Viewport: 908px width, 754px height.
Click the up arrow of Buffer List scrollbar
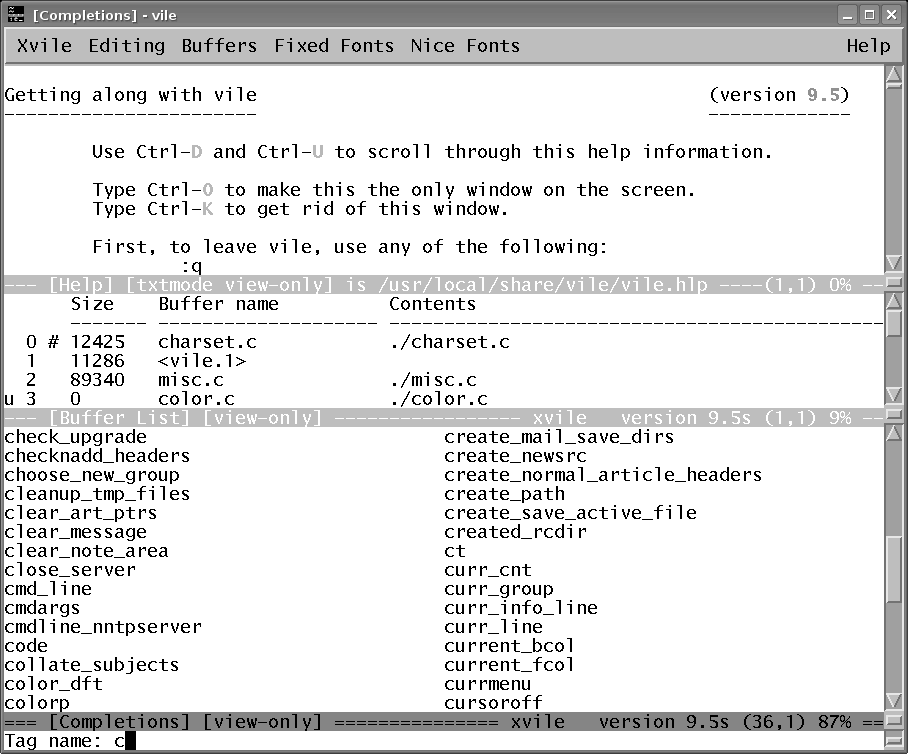coord(893,301)
